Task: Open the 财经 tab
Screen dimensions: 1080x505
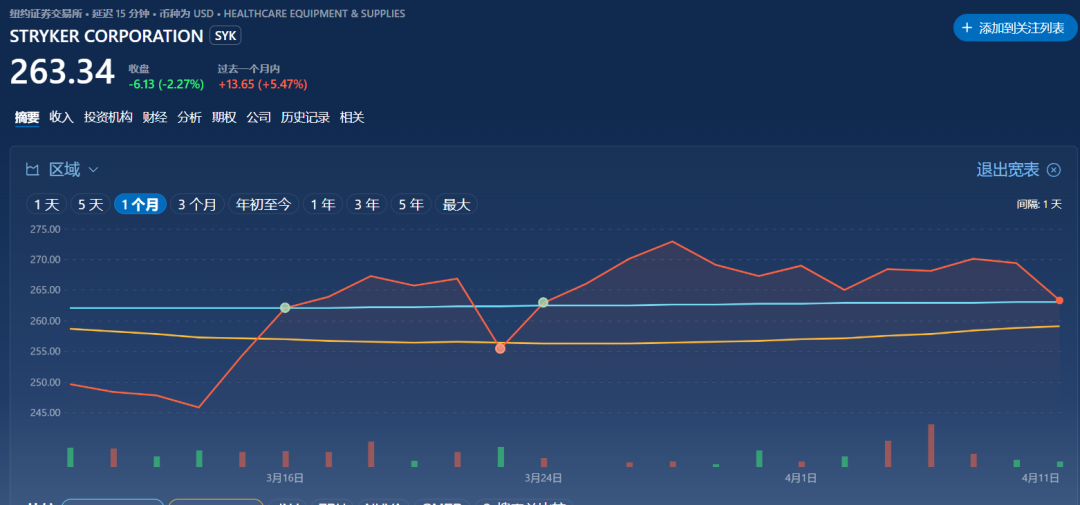Action: 155,117
